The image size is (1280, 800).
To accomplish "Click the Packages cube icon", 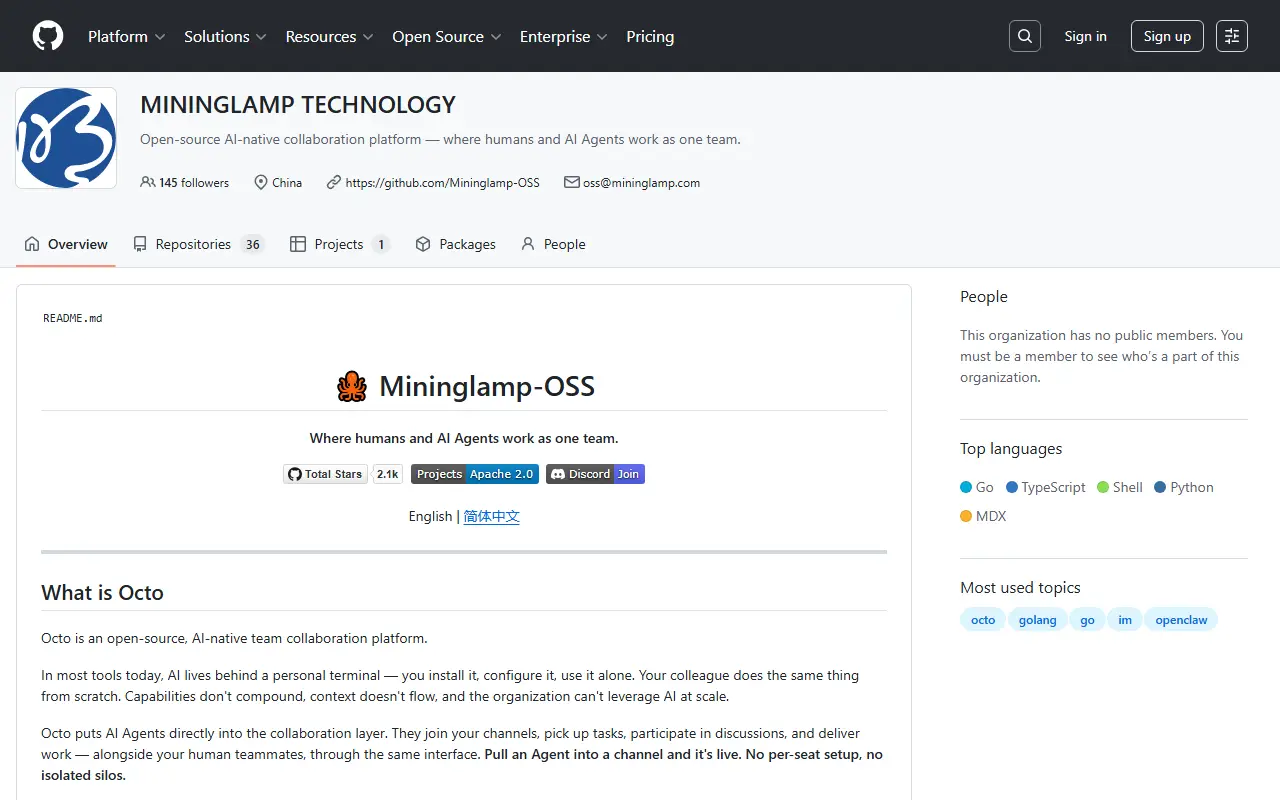I will click(x=423, y=244).
